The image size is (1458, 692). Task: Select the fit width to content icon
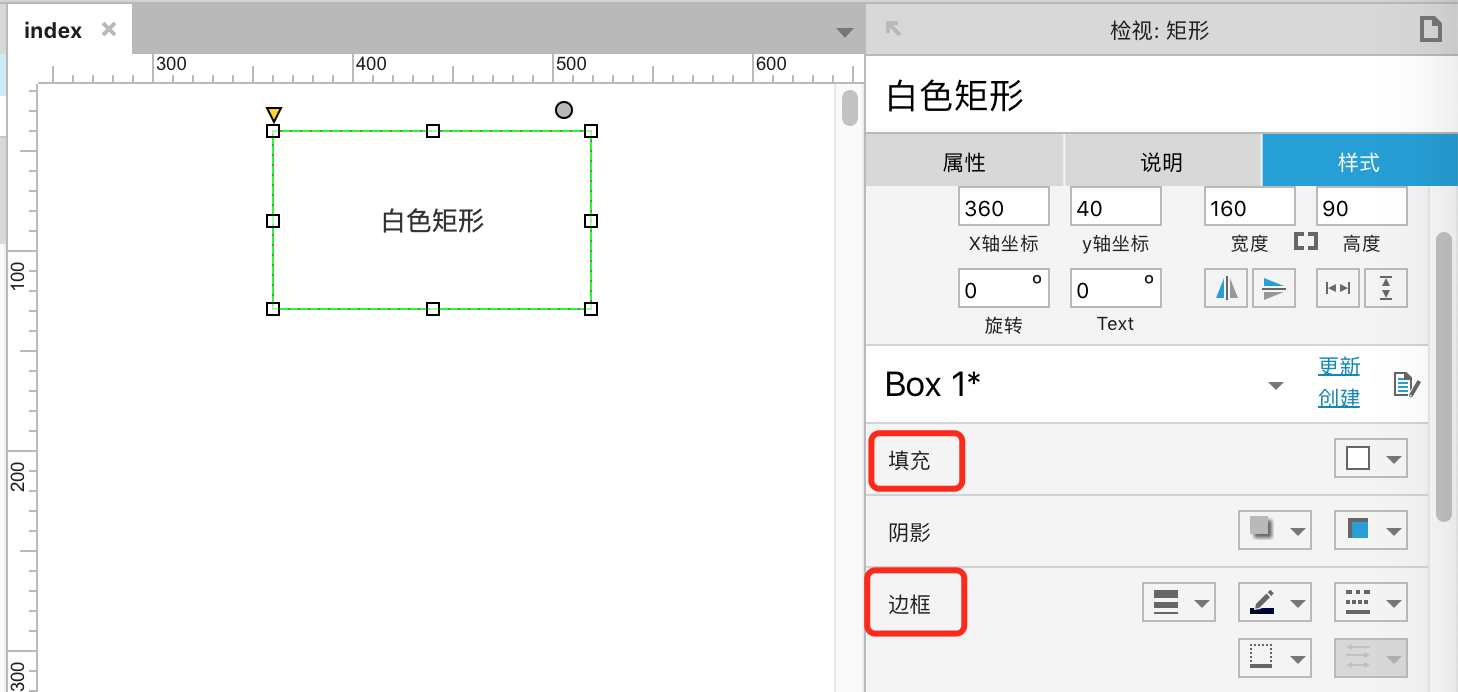point(1337,287)
